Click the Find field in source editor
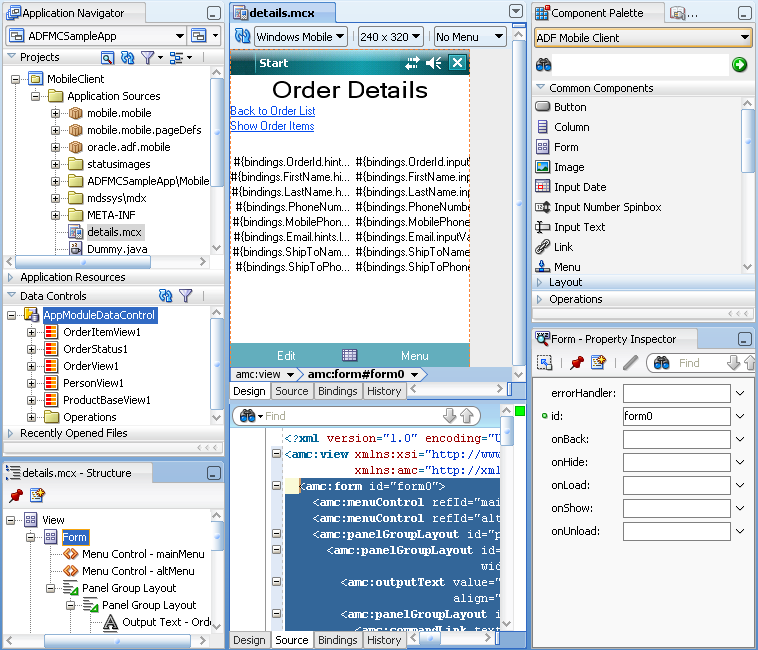This screenshot has height=650, width=758. click(352, 416)
